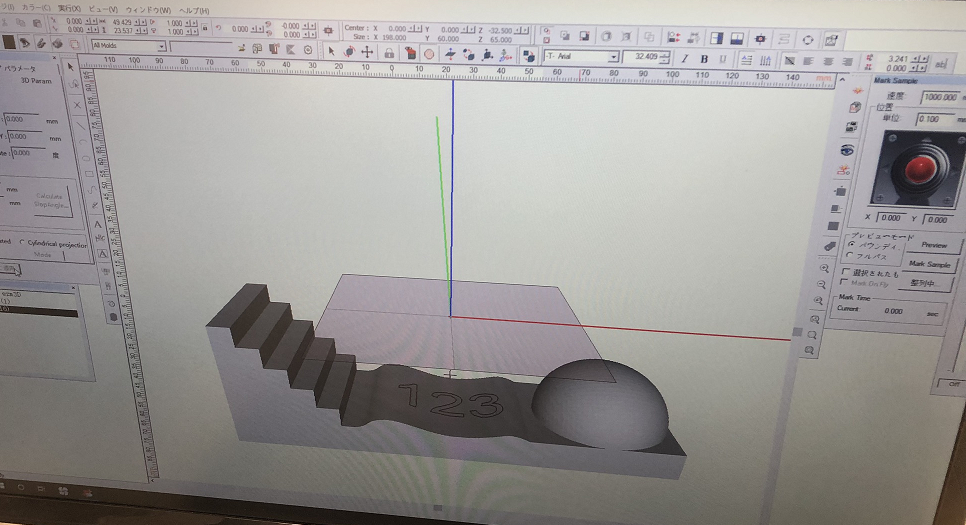Select the arrow pointer tool in top toolbar

pos(331,52)
